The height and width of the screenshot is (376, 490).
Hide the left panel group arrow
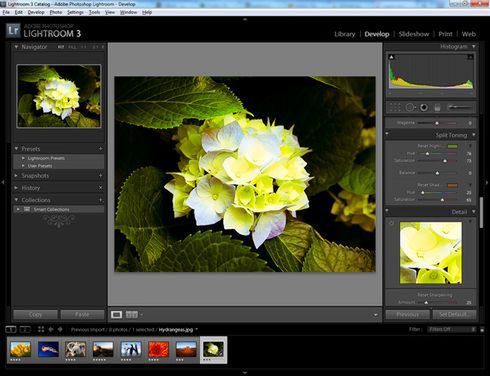[3, 182]
